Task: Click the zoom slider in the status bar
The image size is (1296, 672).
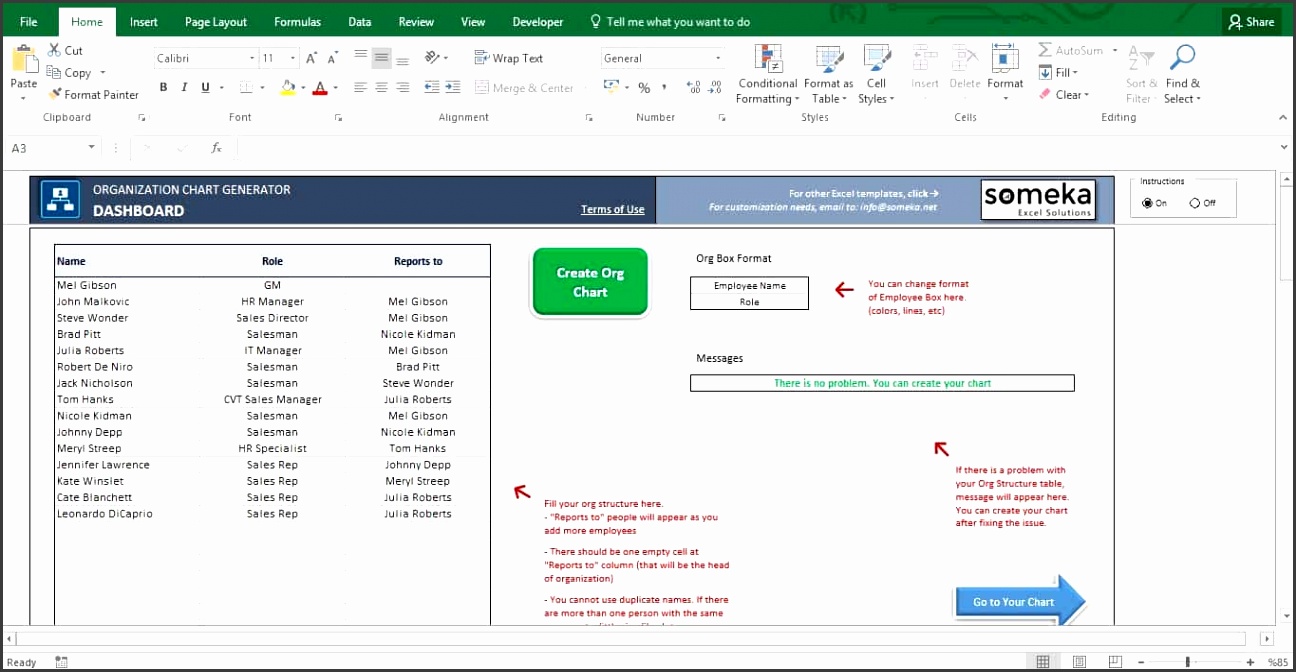Action: (1187, 662)
